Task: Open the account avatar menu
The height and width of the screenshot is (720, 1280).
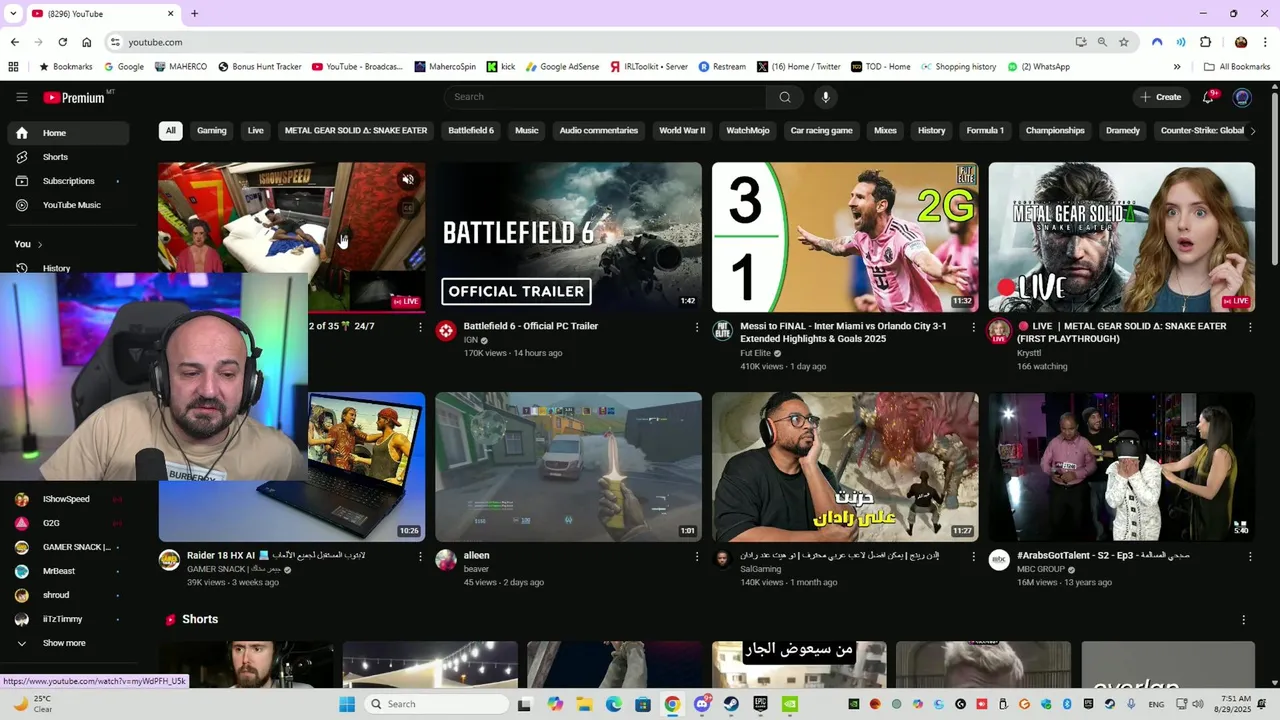Action: tap(1242, 97)
